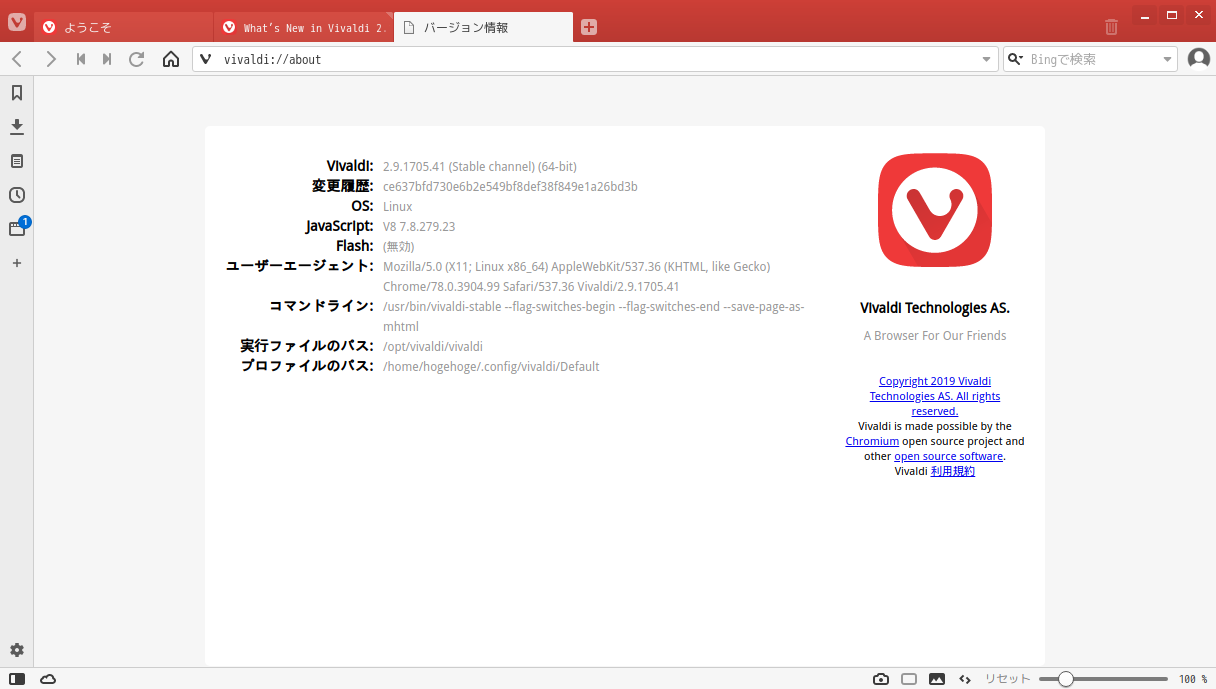
Task: Click the OS value Linux
Action: coord(398,207)
